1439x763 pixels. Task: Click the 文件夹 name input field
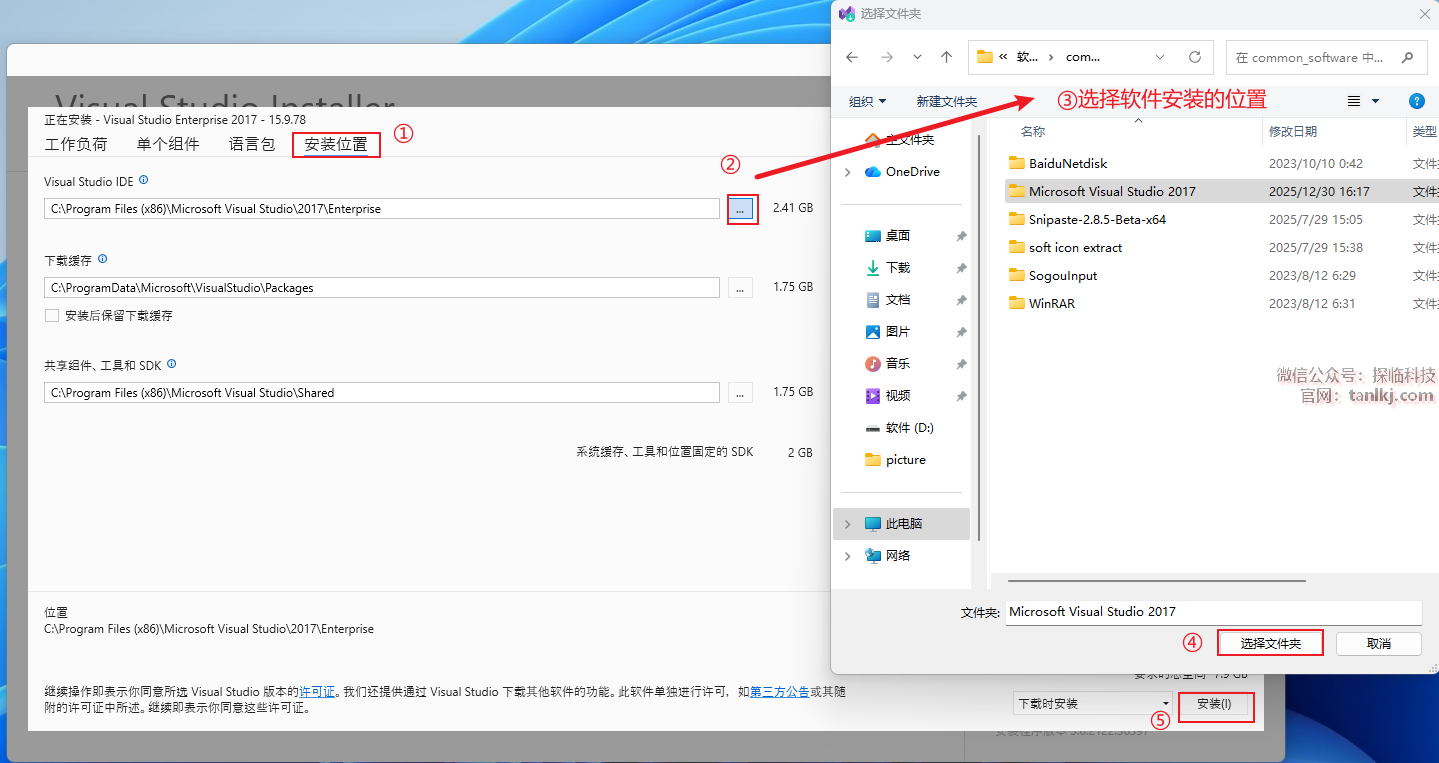(x=1212, y=612)
